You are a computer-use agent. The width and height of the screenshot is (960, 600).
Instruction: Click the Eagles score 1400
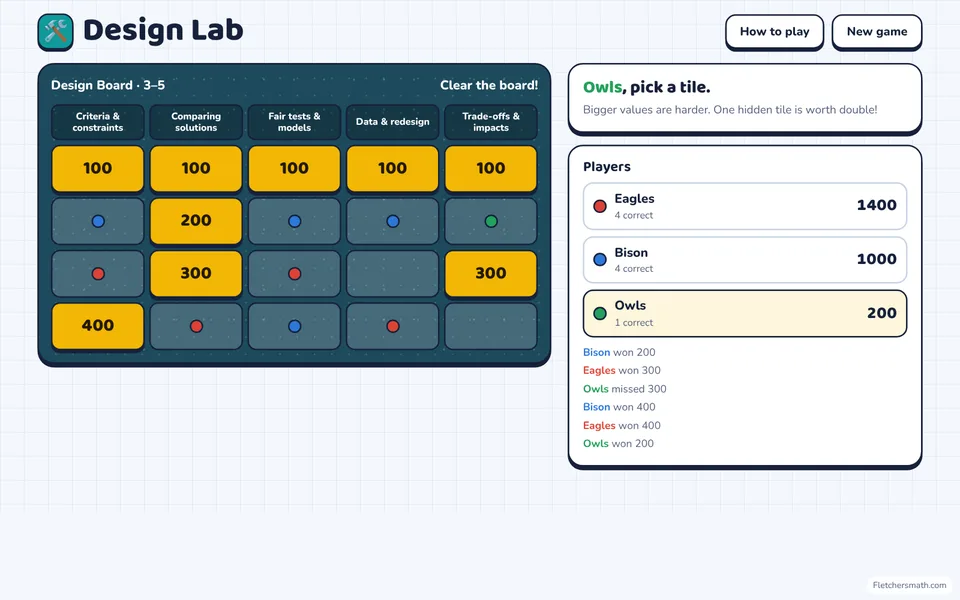coord(876,205)
